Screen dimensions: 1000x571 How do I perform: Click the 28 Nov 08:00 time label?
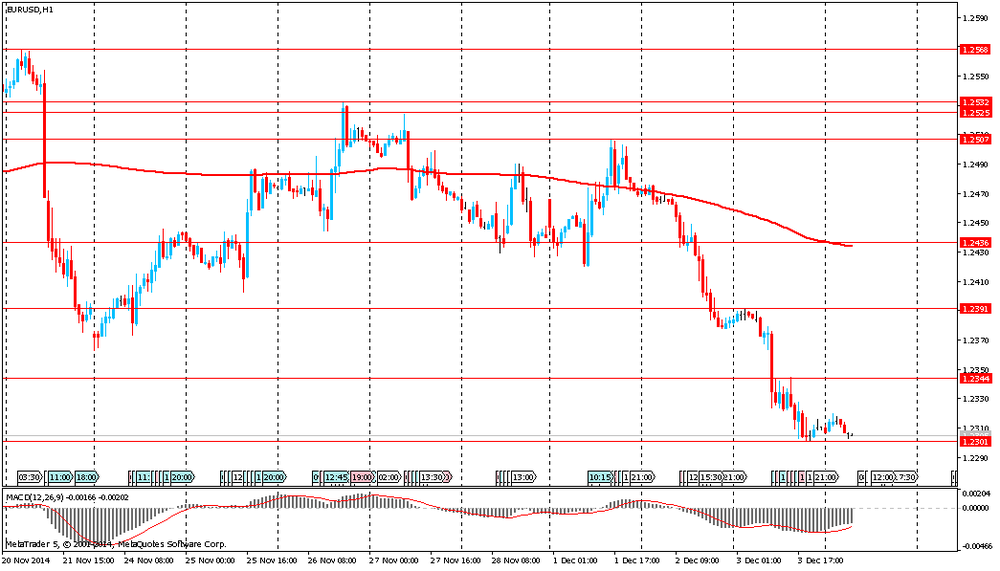click(x=517, y=561)
